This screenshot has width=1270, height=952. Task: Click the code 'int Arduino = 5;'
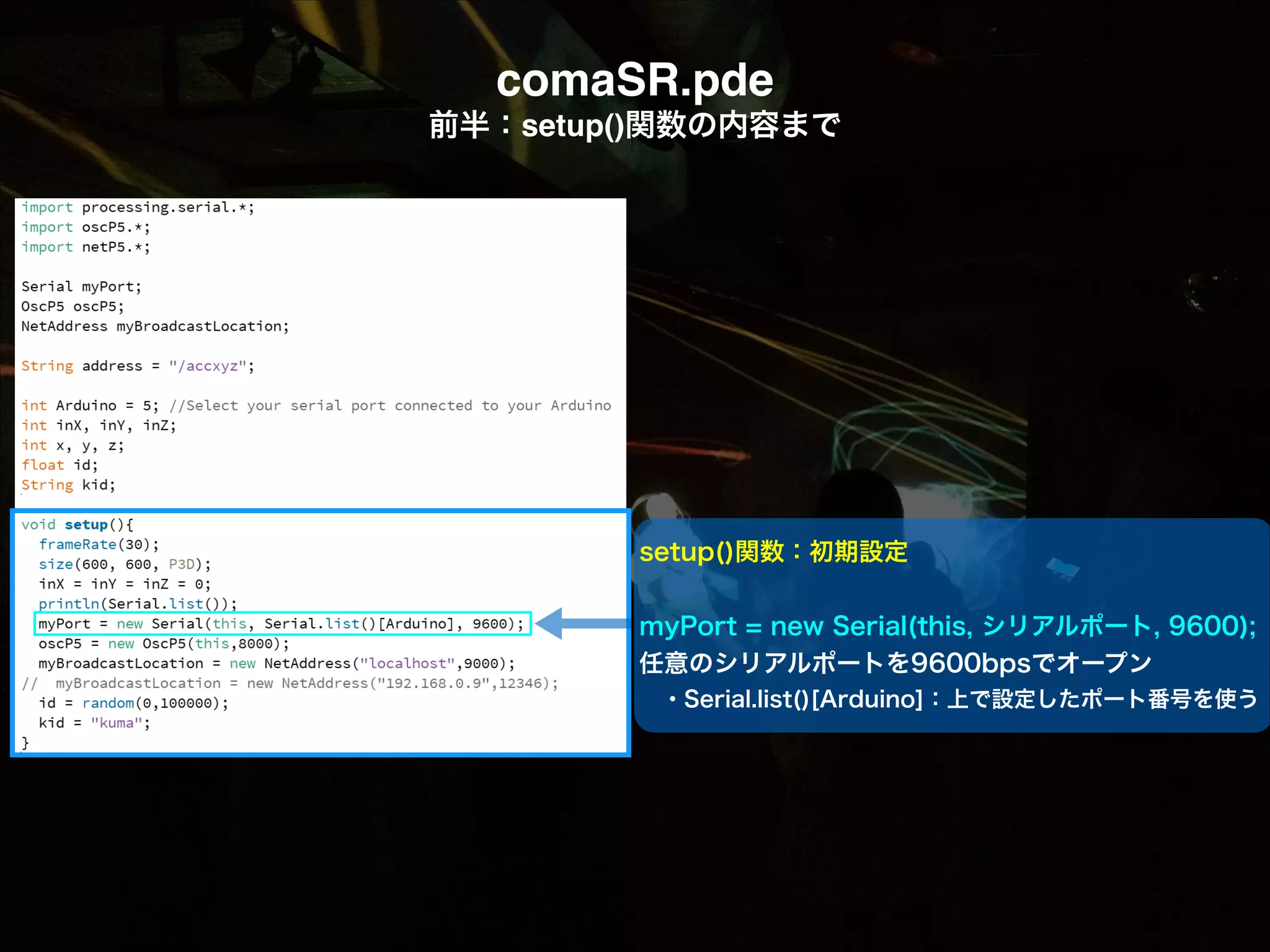pos(90,406)
